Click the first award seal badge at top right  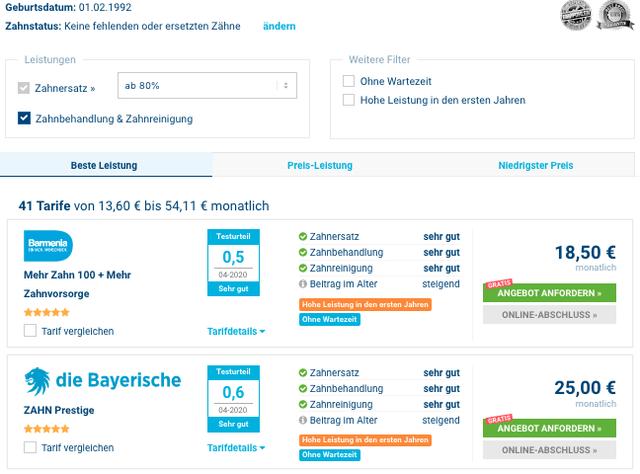(x=576, y=15)
